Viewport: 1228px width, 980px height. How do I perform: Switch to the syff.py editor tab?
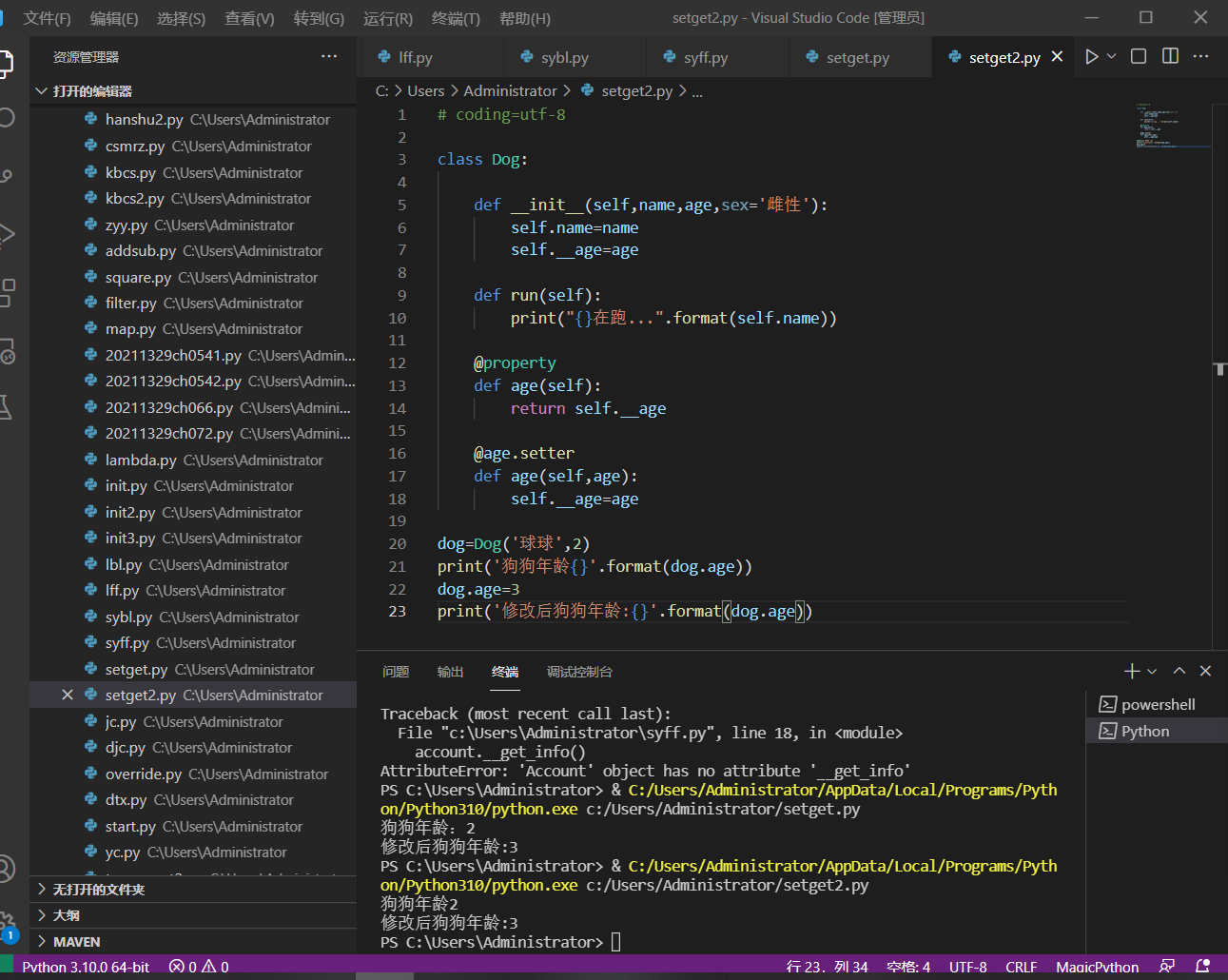pos(705,58)
